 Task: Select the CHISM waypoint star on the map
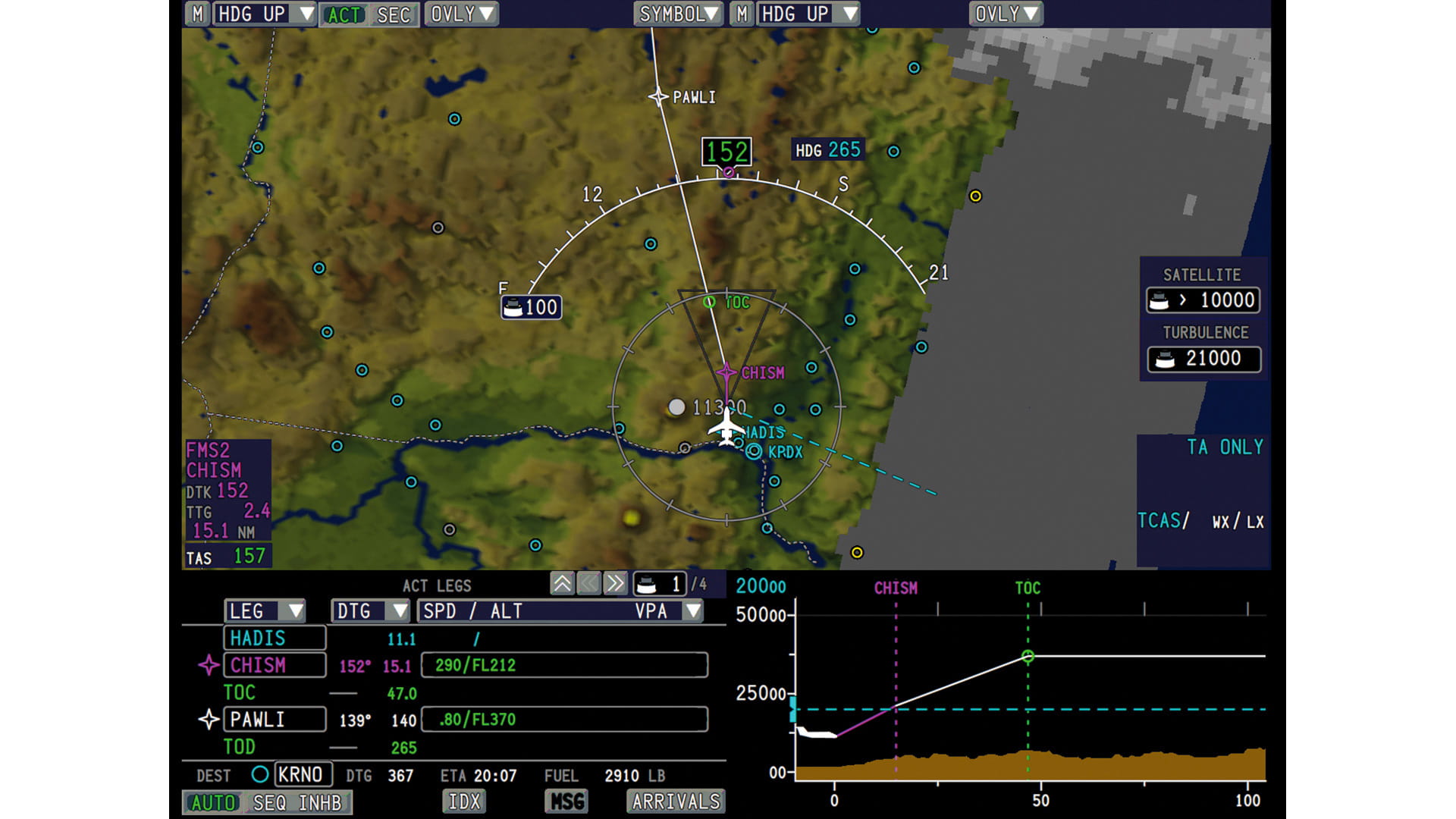726,371
